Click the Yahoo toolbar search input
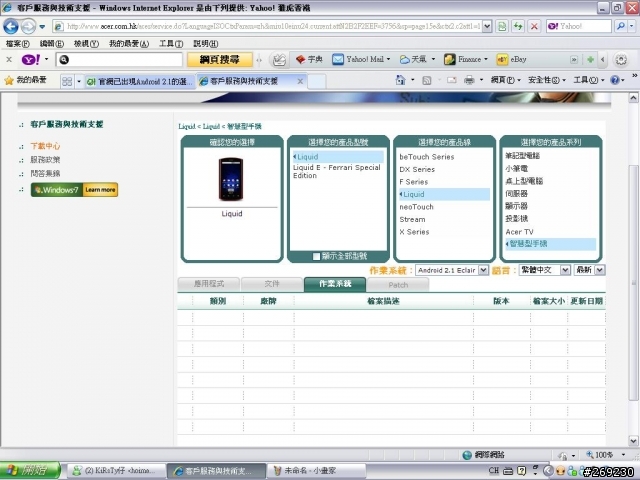This screenshot has width=640, height=480. [x=119, y=60]
